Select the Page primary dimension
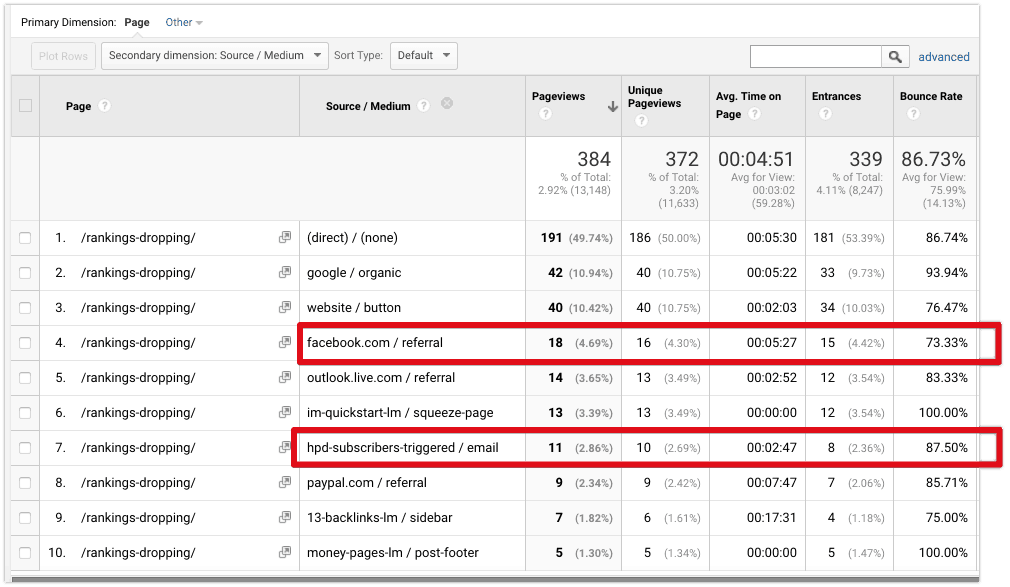The width and height of the screenshot is (1010, 587). 137,22
